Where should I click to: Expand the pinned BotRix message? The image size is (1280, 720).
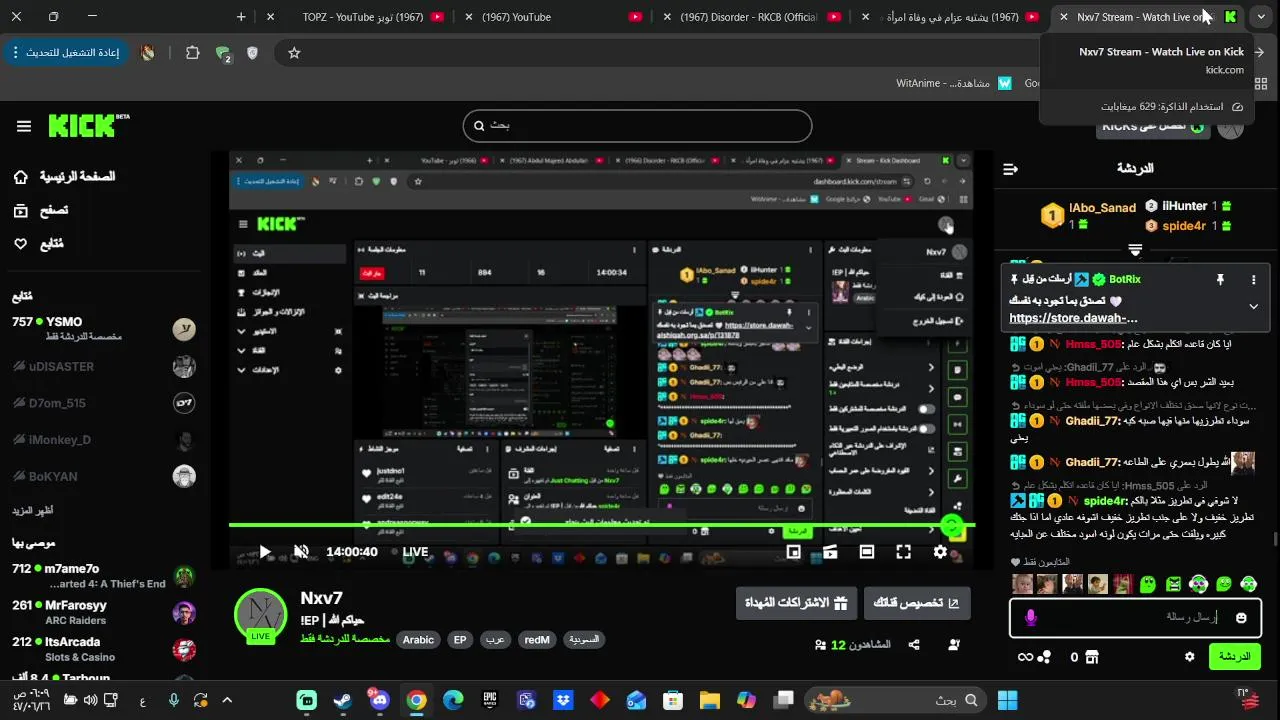(1253, 306)
